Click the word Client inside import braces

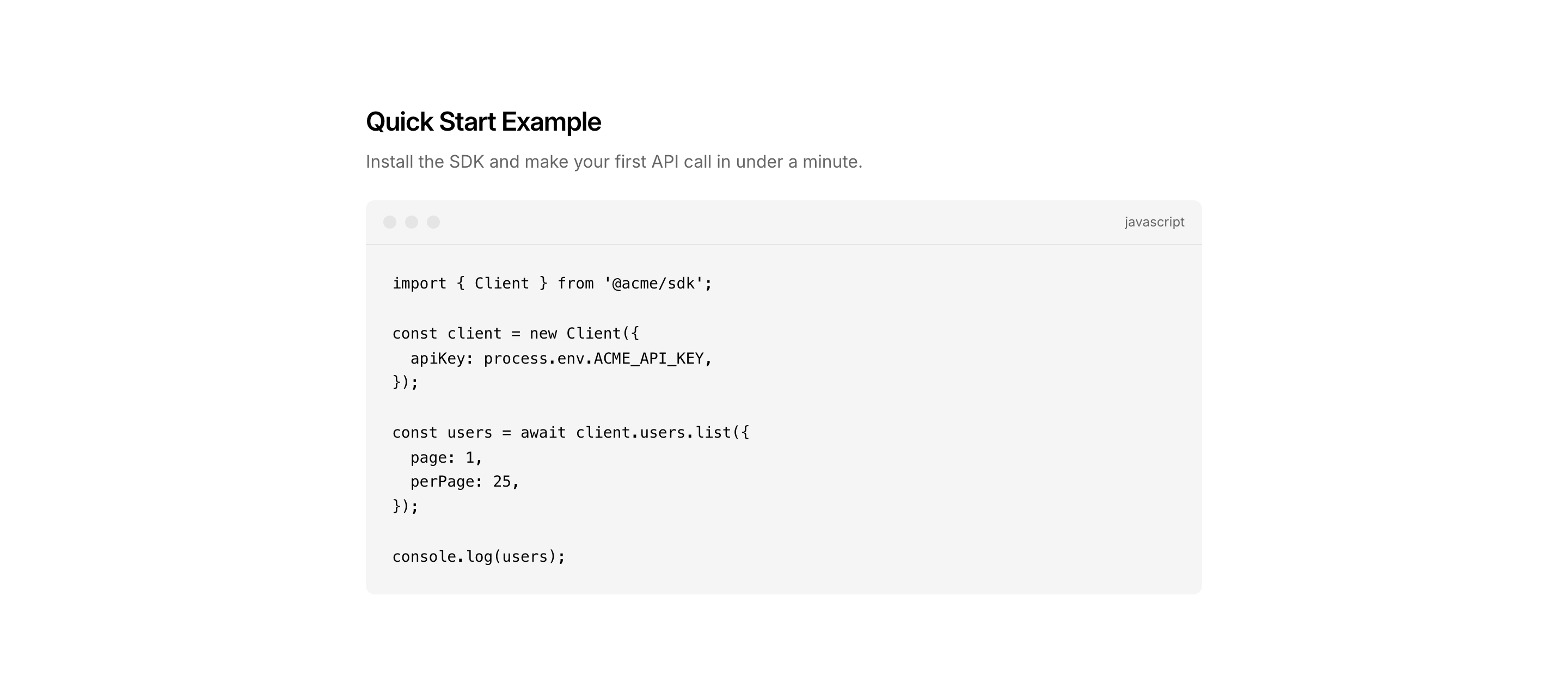[501, 284]
